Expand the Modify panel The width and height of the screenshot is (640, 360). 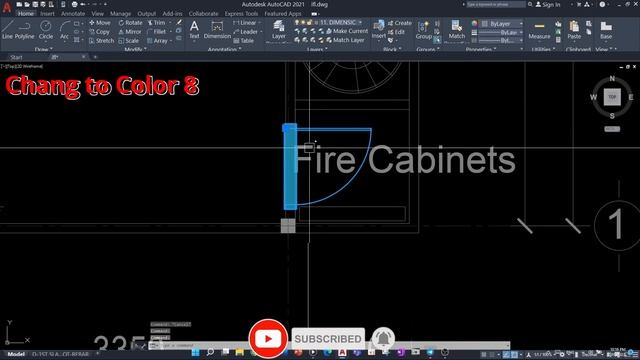[135, 49]
